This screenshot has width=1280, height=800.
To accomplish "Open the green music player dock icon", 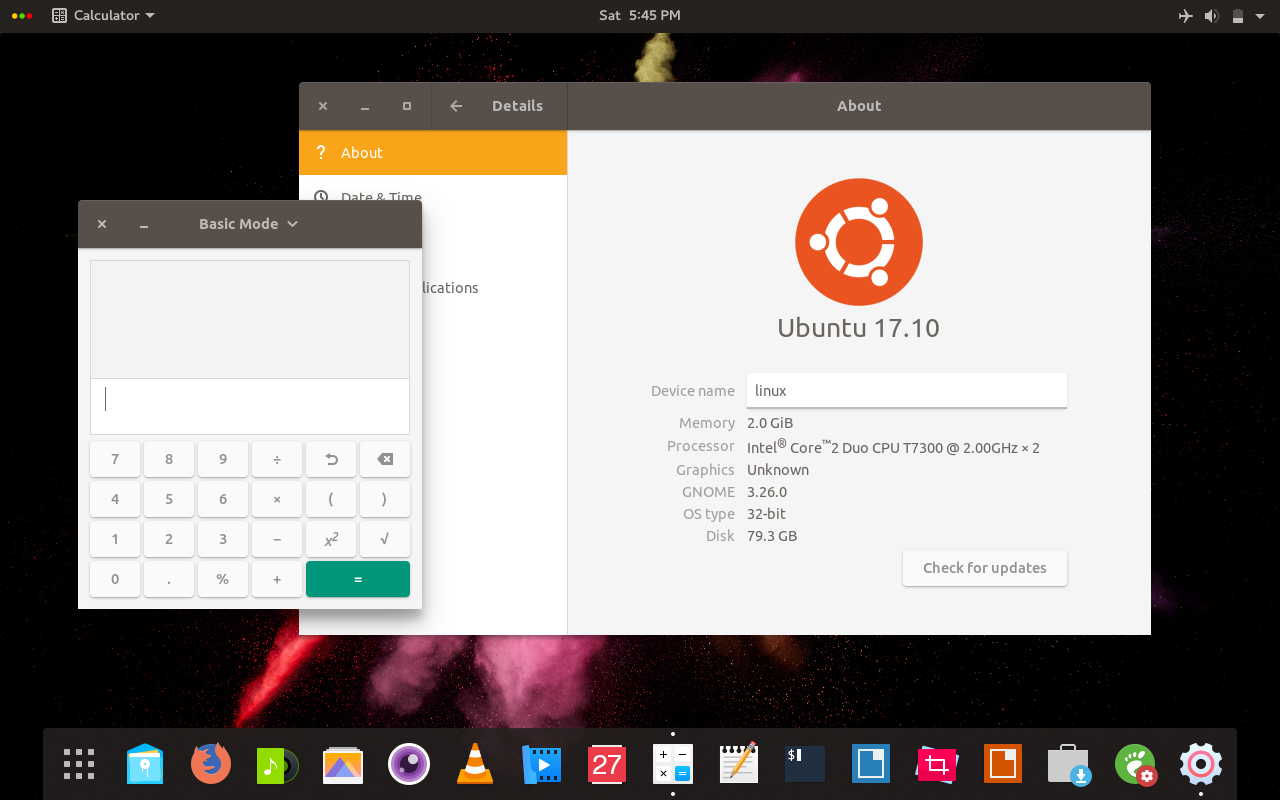I will pyautogui.click(x=277, y=765).
